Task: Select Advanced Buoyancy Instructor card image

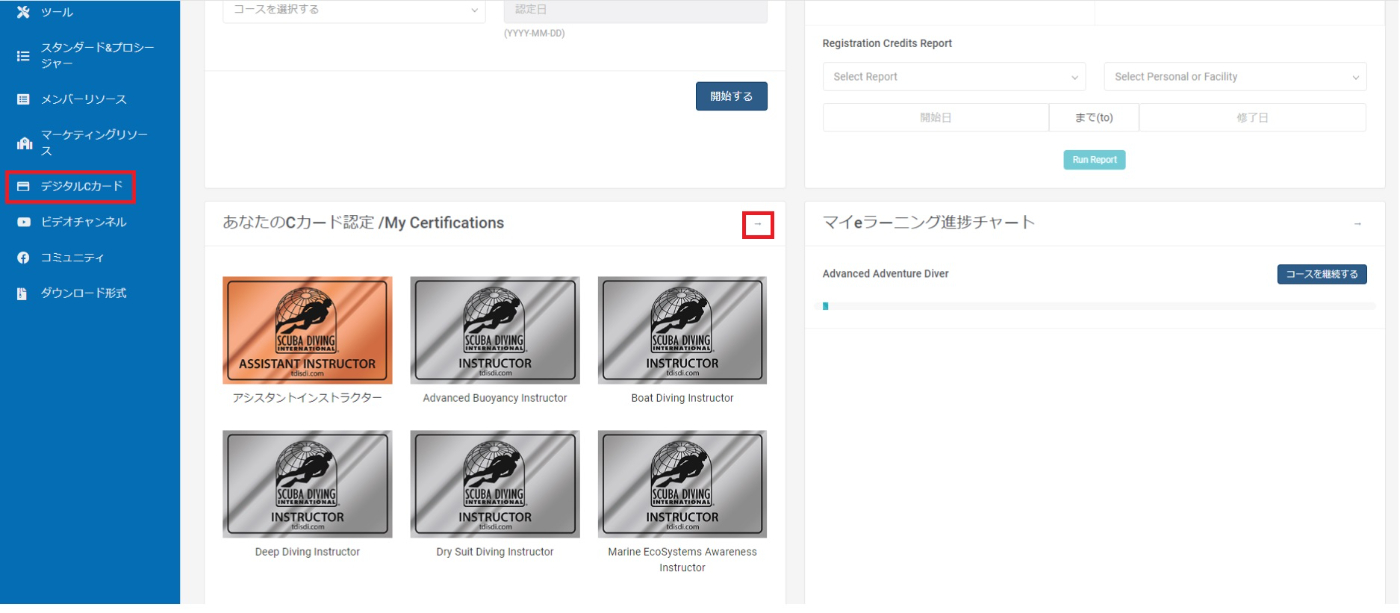Action: click(x=495, y=331)
